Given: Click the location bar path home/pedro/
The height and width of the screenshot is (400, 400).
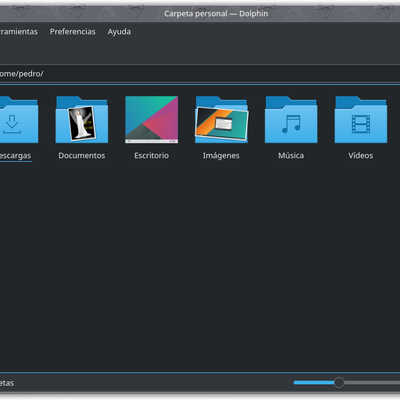Looking at the screenshot, I should click(22, 74).
